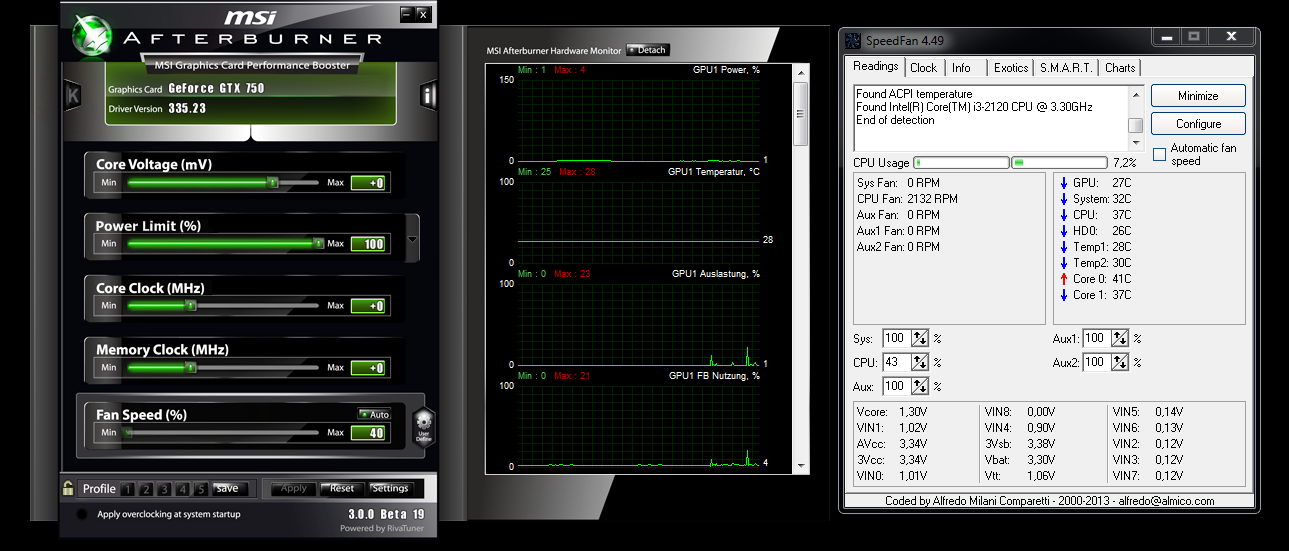Click the Fan Speed value field

point(369,433)
